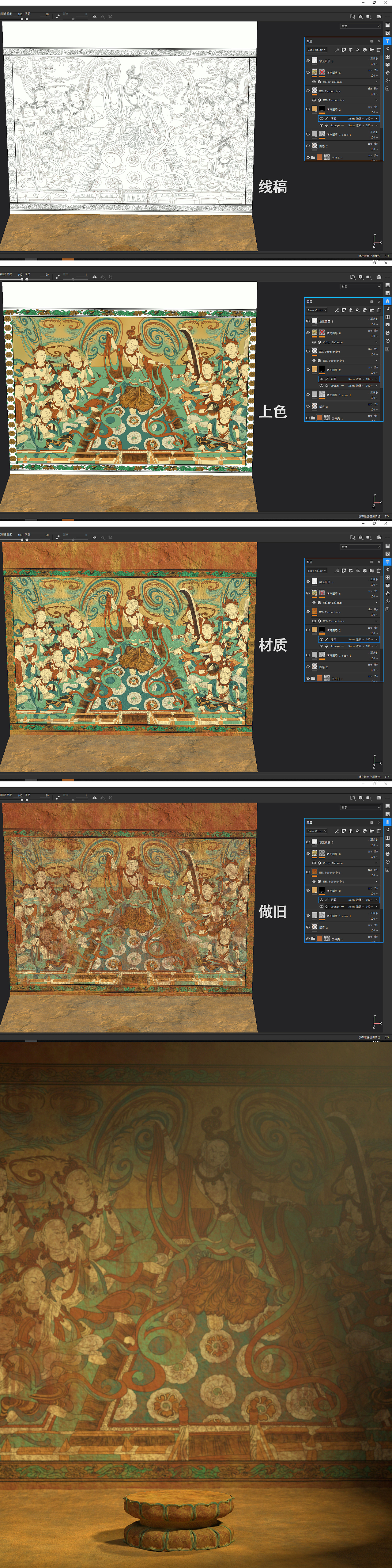
Task: Open Base Color channel dropdown in 线稿 screenshot
Action: point(317,50)
